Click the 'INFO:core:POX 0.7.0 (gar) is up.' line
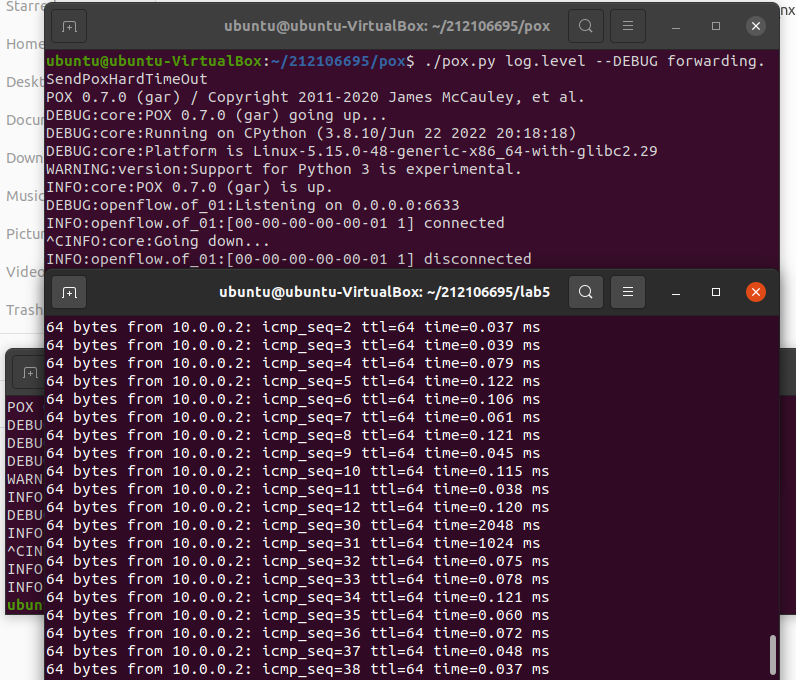 [x=189, y=187]
